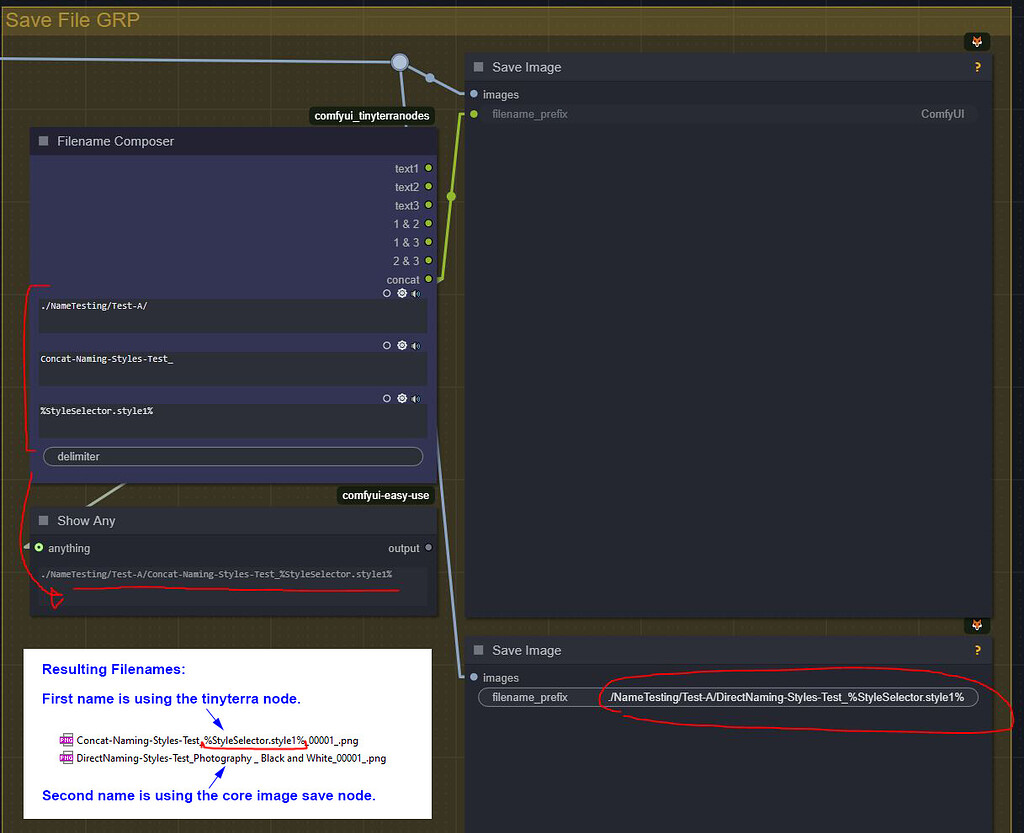This screenshot has height=833, width=1024.
Task: Open help via the question mark on top Save Image
Action: pyautogui.click(x=978, y=67)
